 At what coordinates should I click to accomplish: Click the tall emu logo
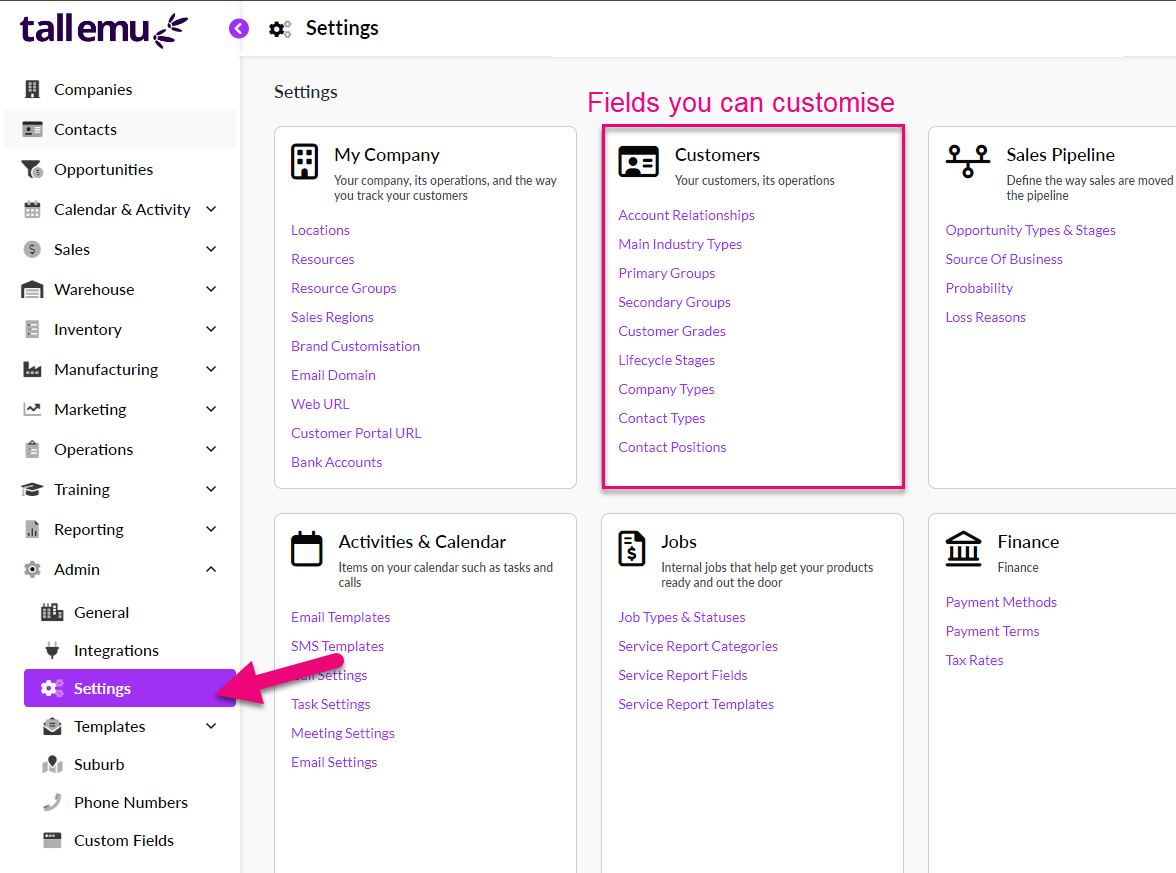(x=104, y=30)
